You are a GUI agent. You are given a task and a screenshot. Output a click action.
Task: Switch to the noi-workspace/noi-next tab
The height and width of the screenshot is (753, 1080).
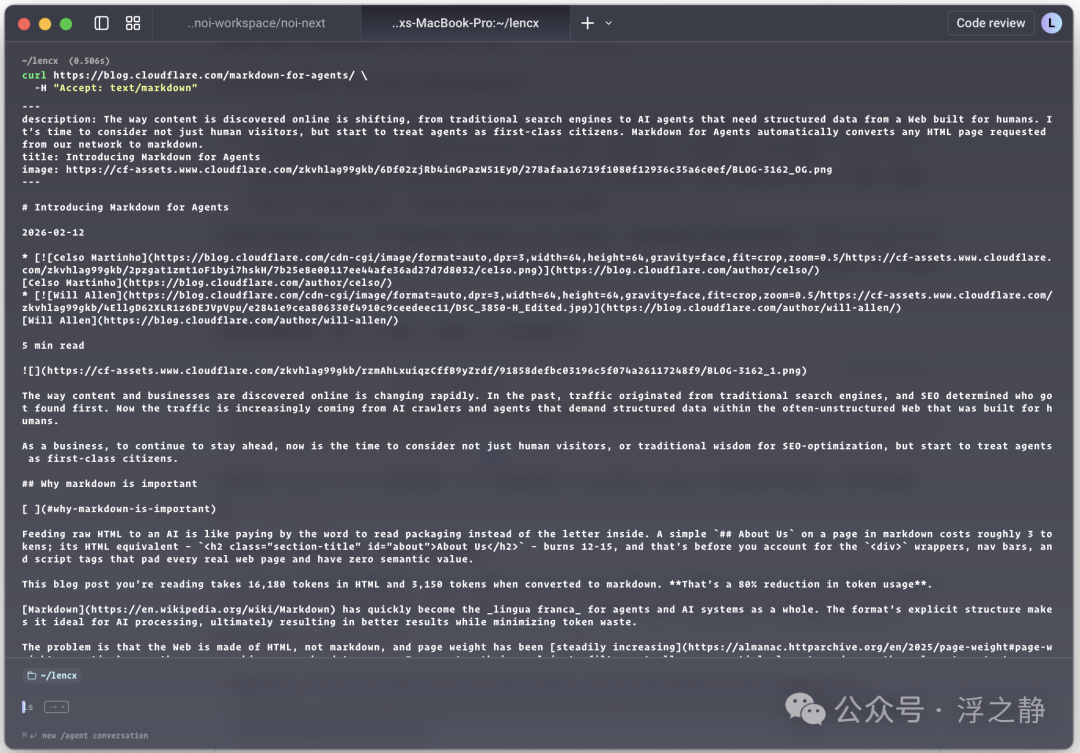click(x=256, y=23)
